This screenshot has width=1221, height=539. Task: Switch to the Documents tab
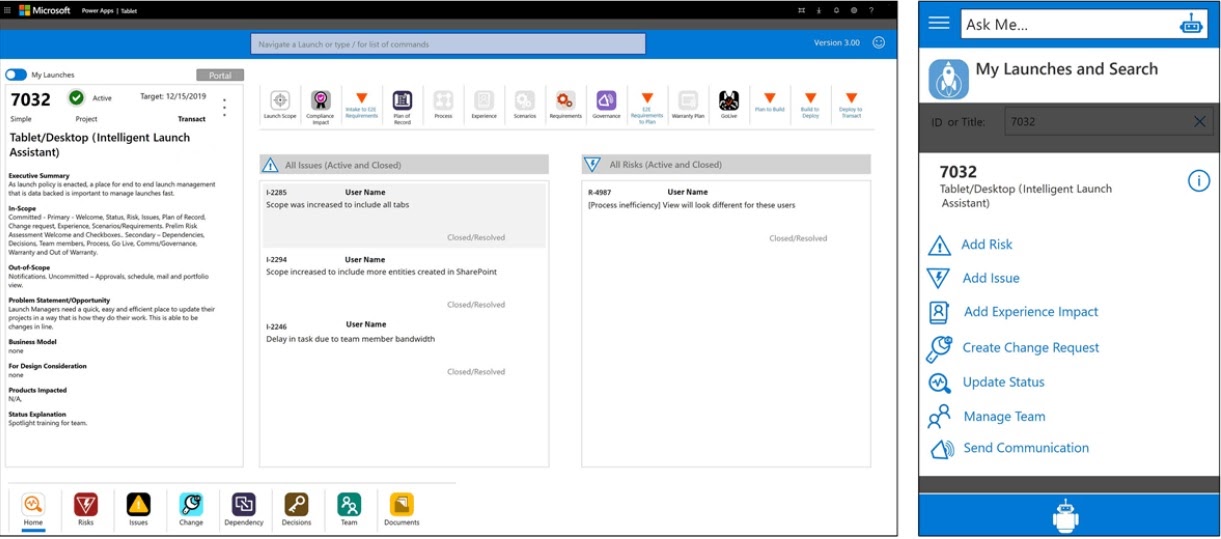401,505
